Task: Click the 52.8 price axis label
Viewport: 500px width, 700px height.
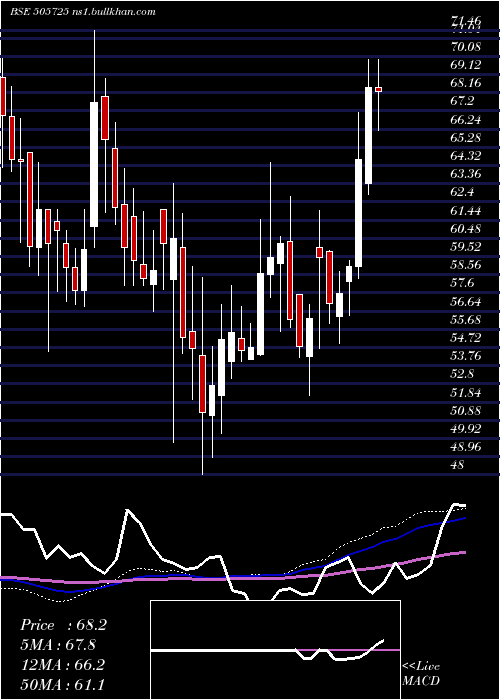Action: pyautogui.click(x=462, y=374)
